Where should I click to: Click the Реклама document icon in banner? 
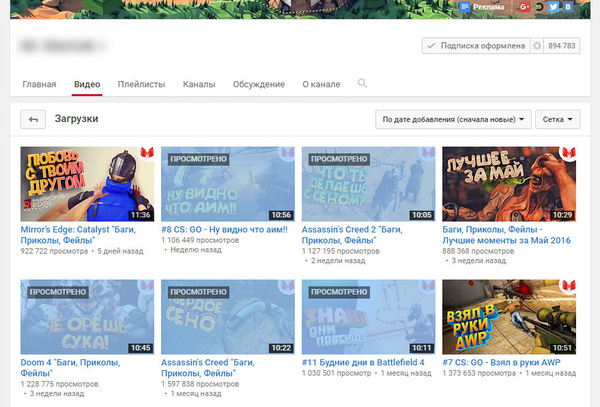point(466,7)
